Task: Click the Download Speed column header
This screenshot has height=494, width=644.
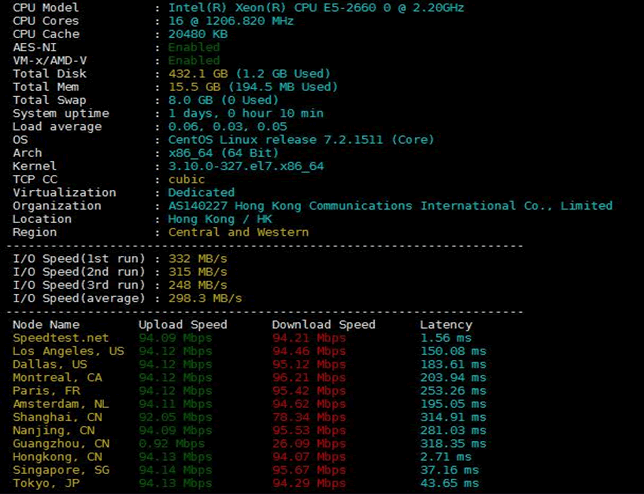Action: pos(324,324)
